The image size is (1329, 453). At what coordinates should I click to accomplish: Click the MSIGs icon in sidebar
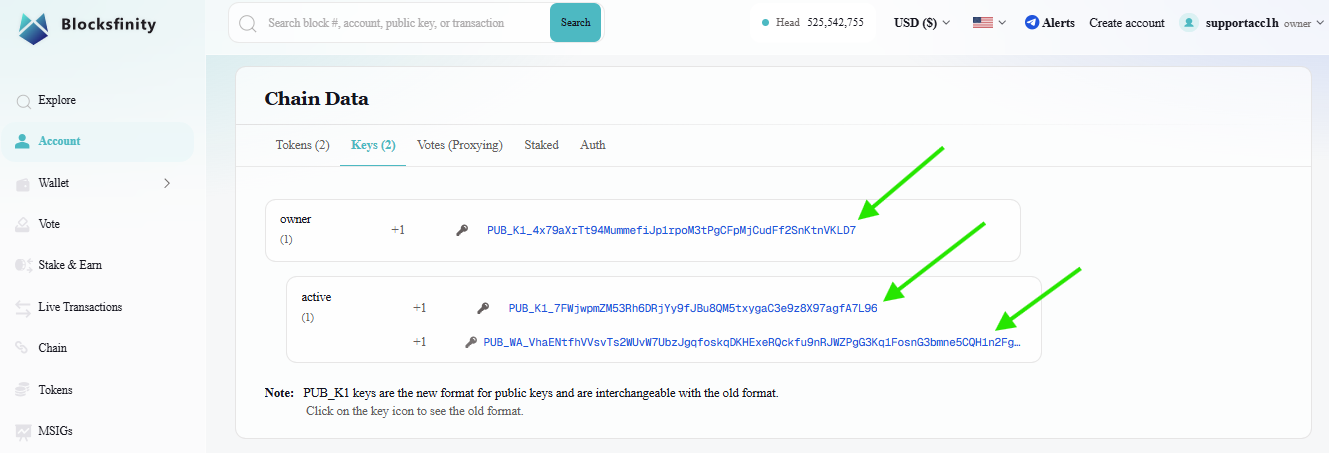(x=22, y=431)
